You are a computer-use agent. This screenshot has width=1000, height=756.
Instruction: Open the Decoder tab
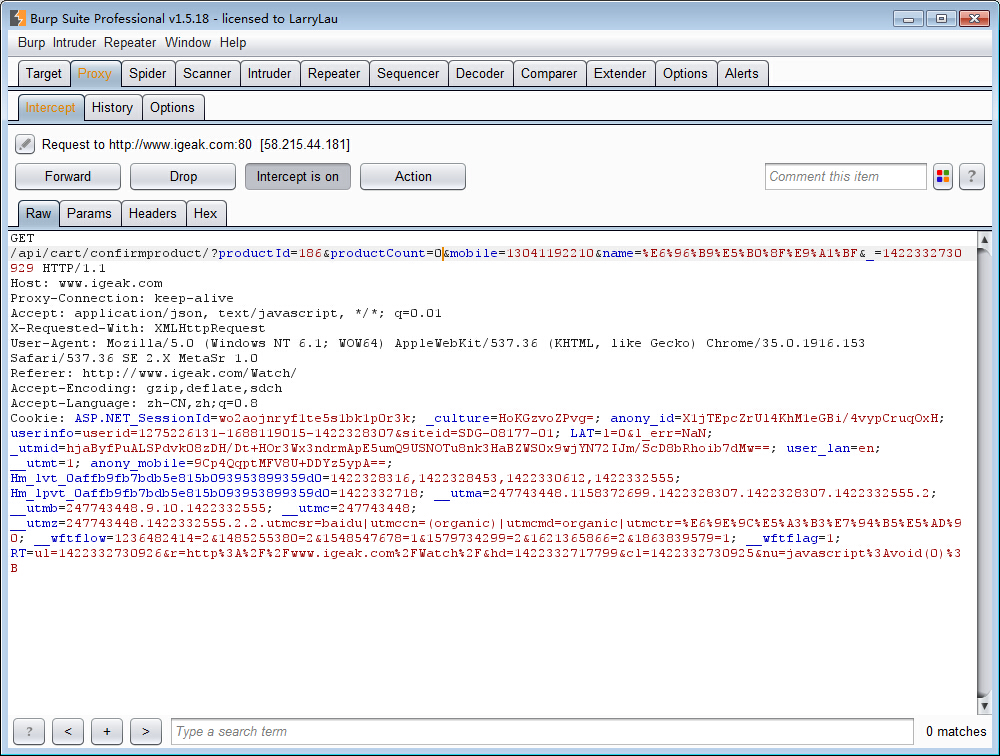pyautogui.click(x=480, y=73)
